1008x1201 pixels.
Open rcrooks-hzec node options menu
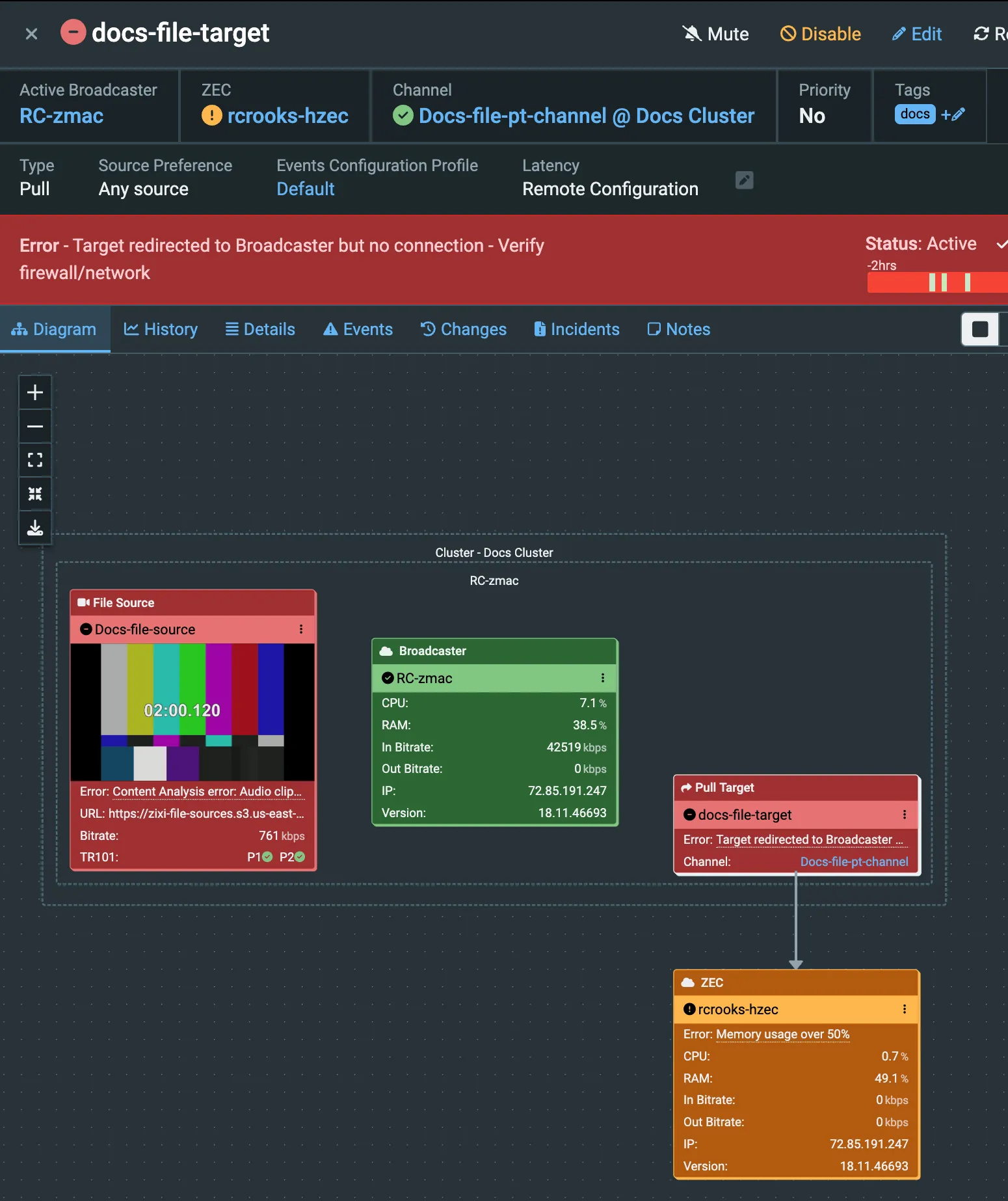point(905,1009)
